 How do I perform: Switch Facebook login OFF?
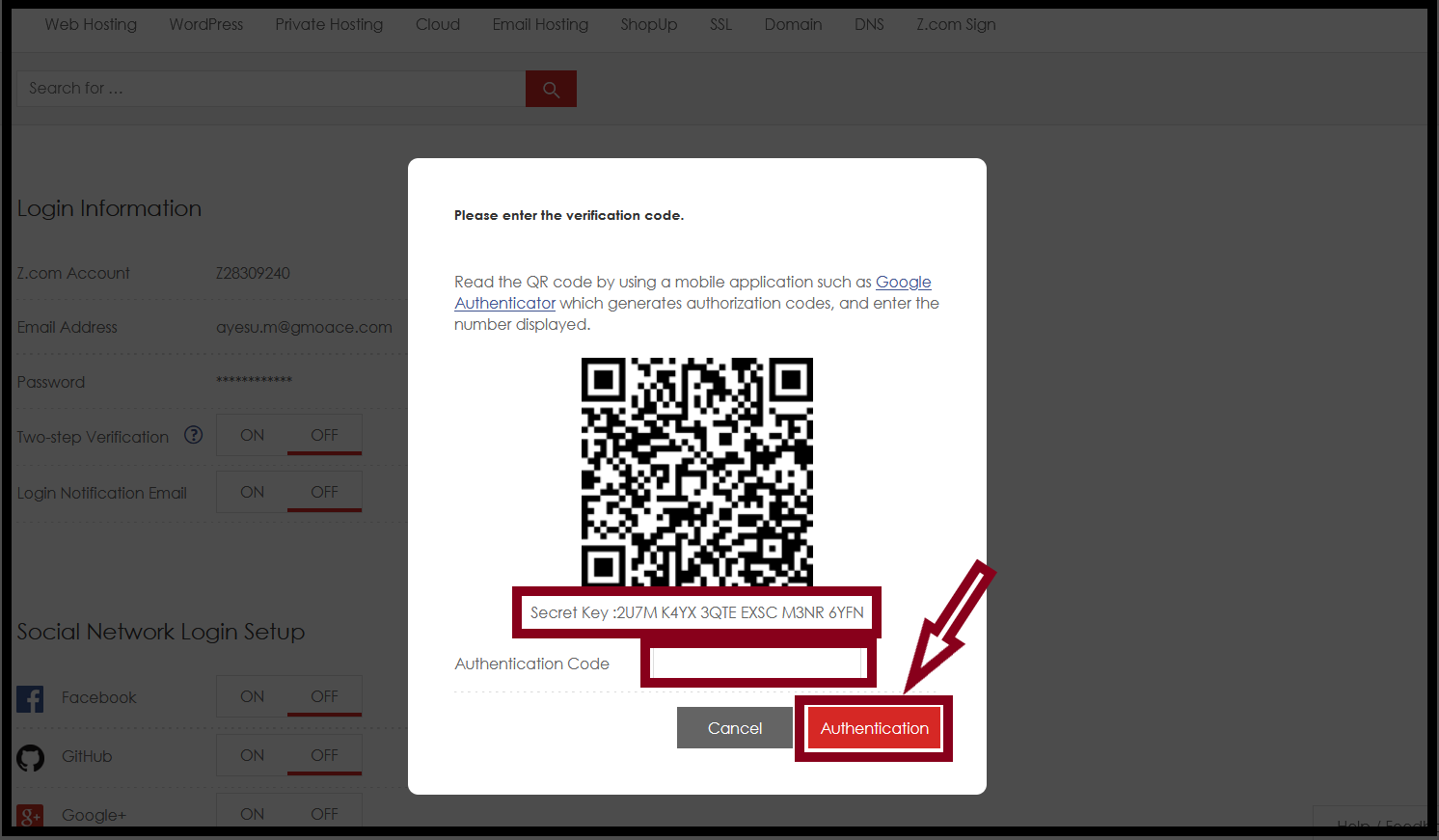[325, 696]
